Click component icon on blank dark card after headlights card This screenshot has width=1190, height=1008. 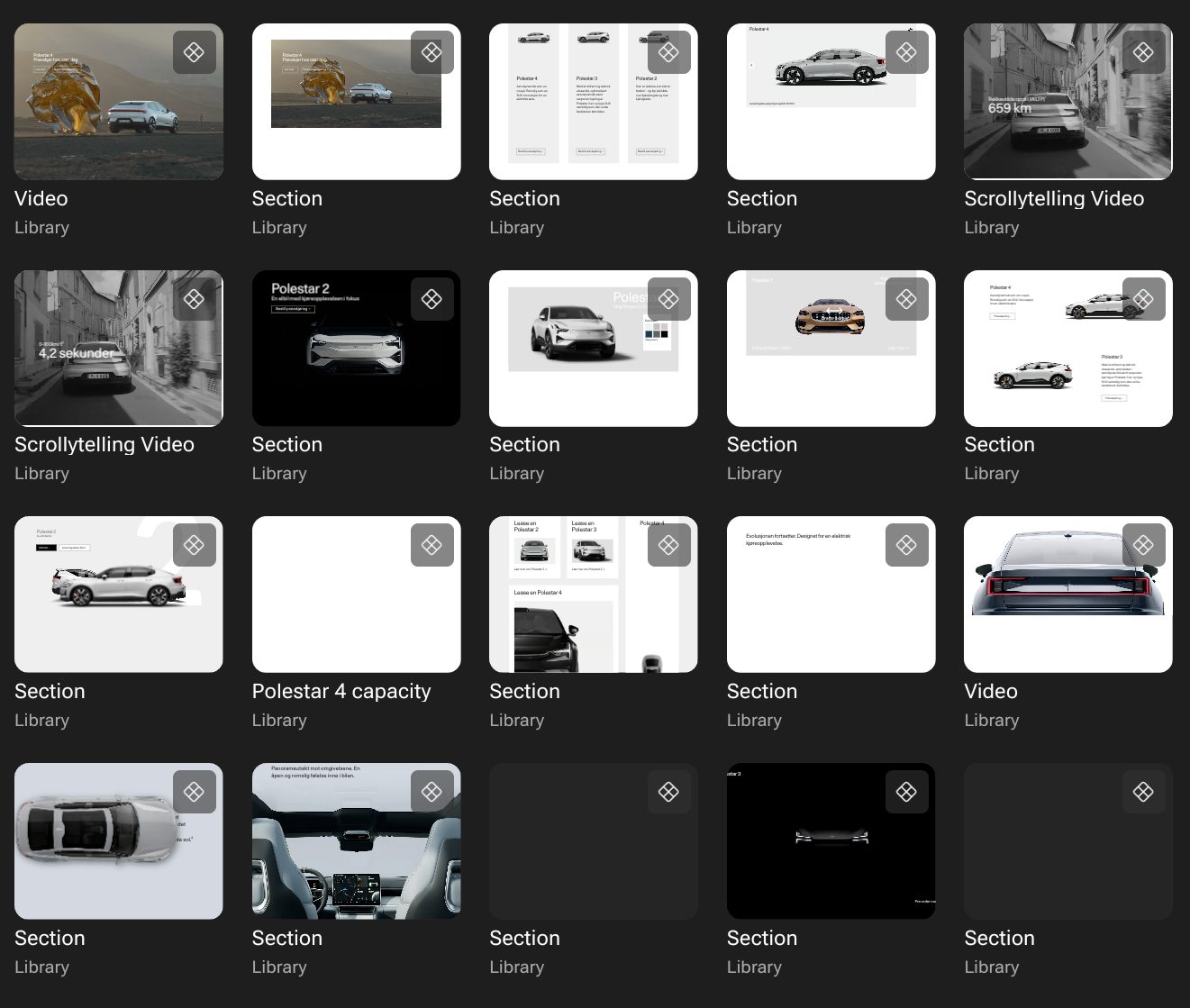pos(1144,792)
